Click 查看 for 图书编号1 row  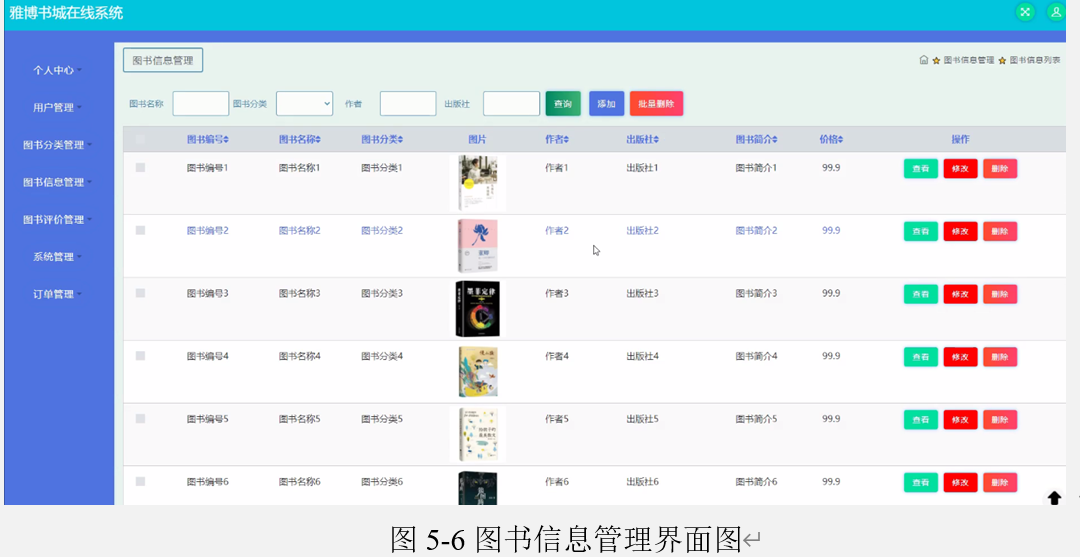[921, 169]
